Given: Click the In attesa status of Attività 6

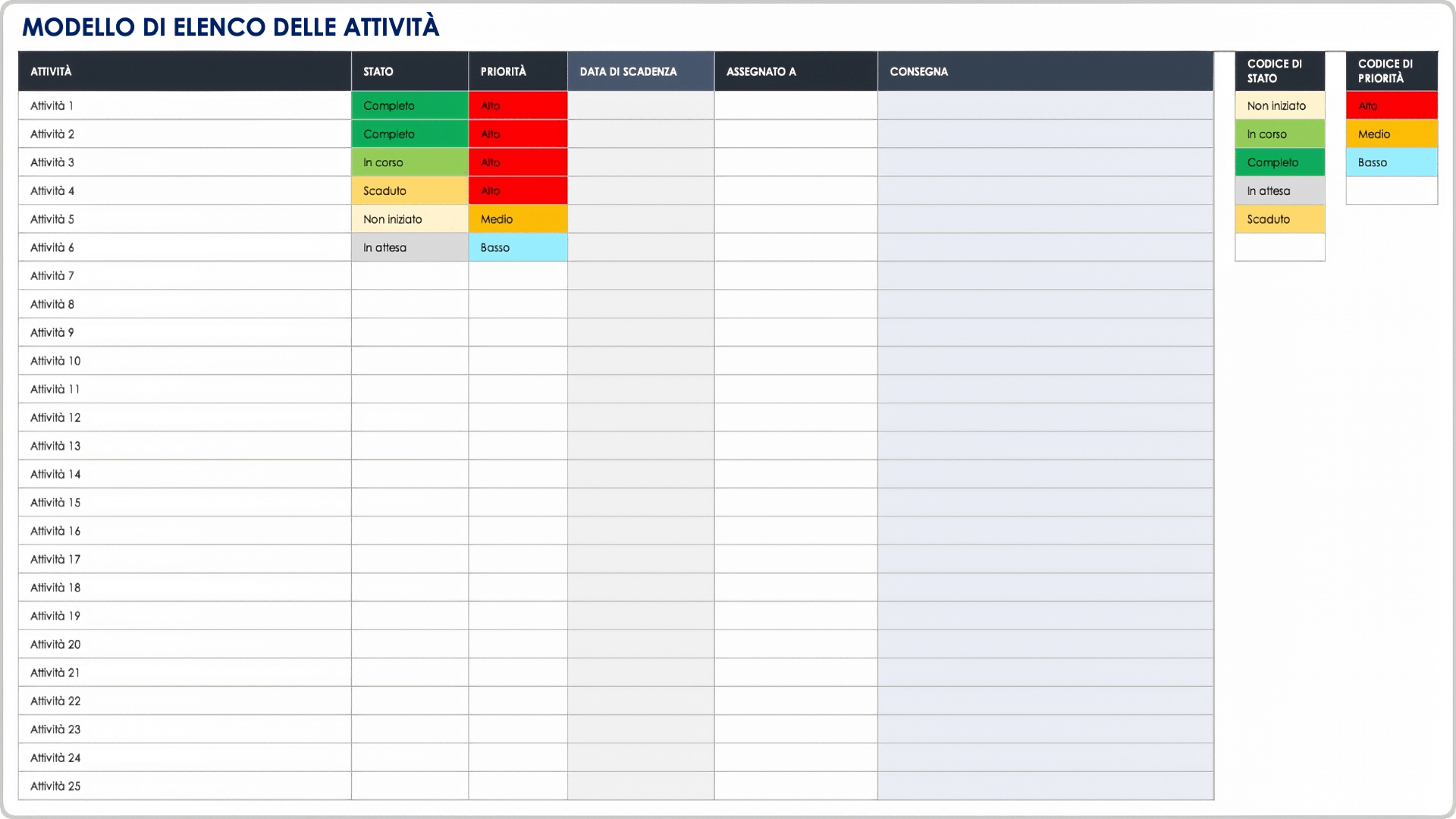Looking at the screenshot, I should [409, 247].
